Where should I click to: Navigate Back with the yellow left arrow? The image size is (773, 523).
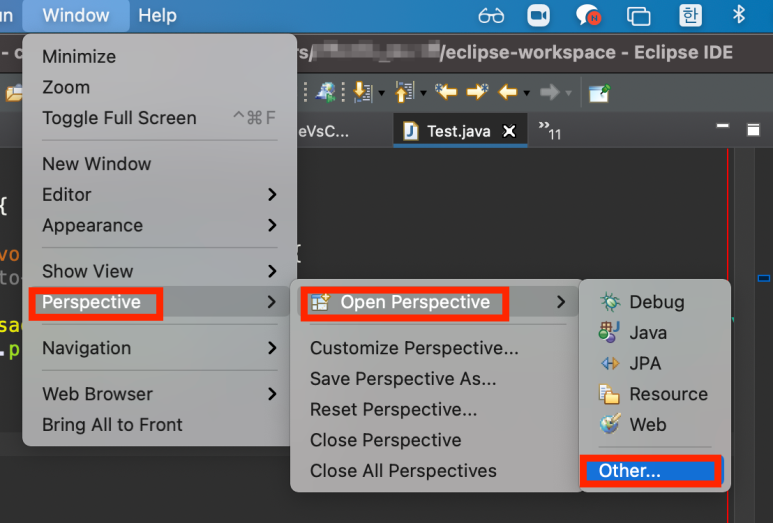tap(508, 92)
